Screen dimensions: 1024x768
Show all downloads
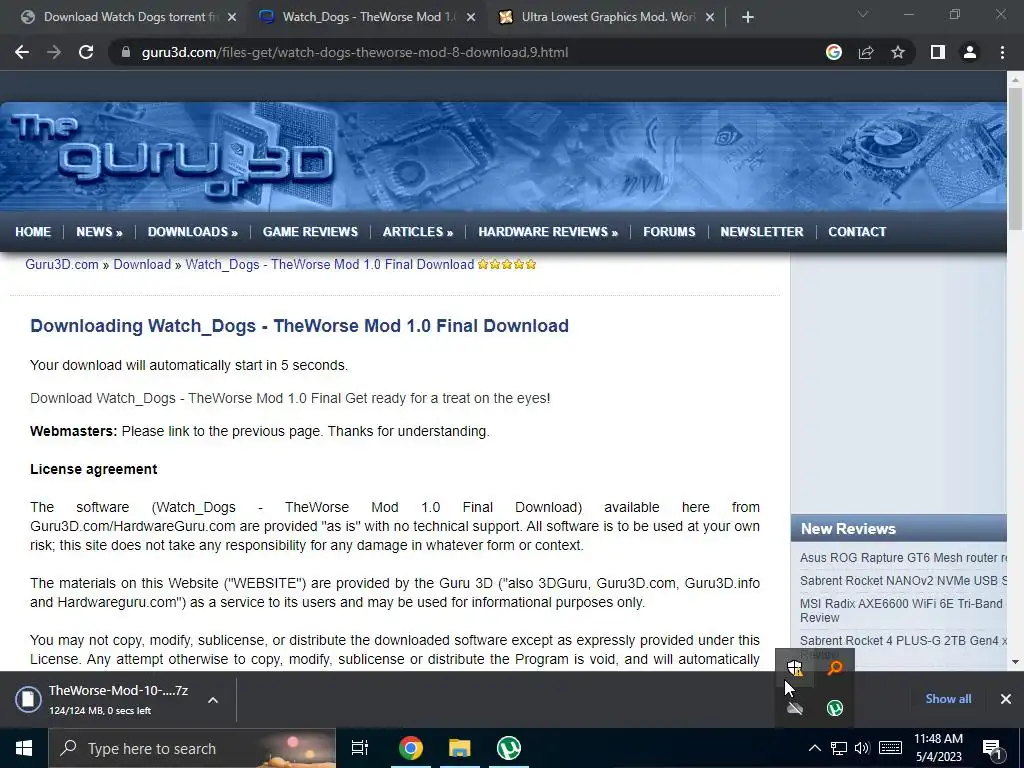pos(948,699)
